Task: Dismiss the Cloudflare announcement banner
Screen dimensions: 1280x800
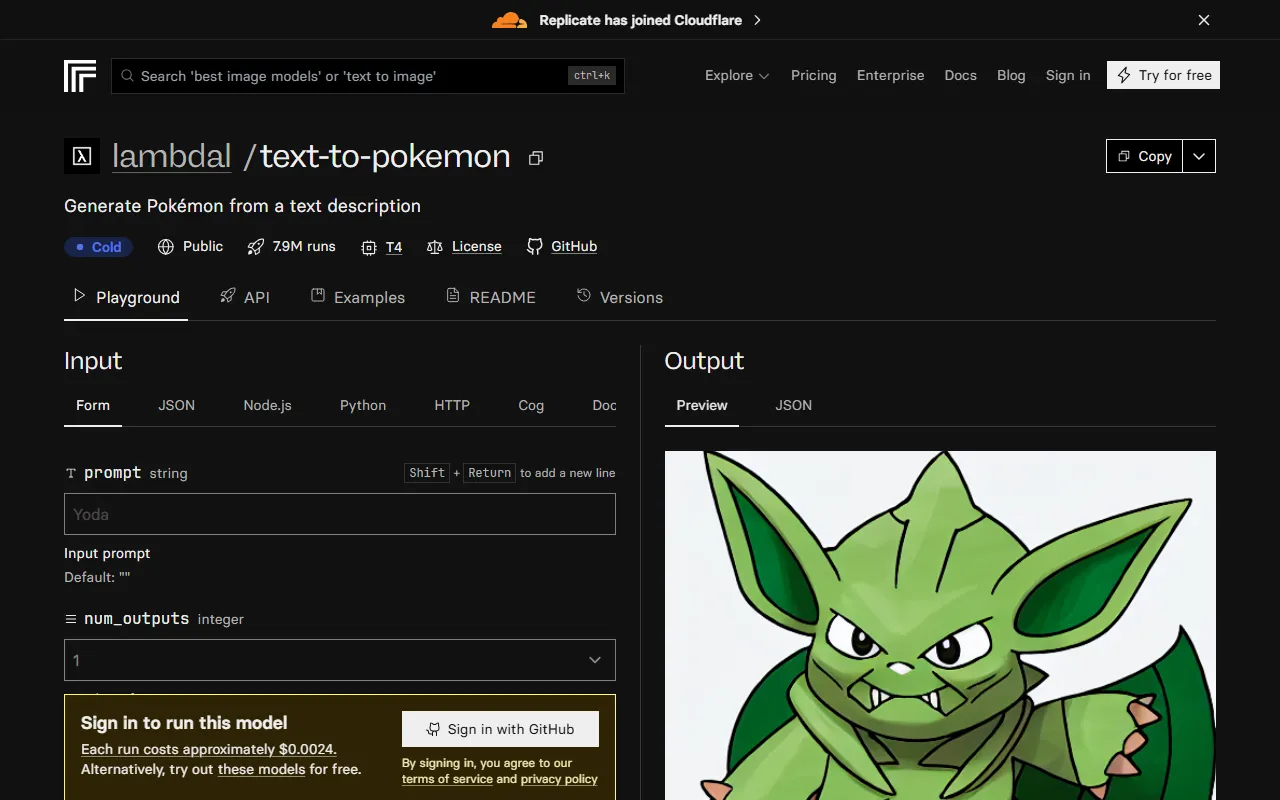Action: pyautogui.click(x=1204, y=20)
